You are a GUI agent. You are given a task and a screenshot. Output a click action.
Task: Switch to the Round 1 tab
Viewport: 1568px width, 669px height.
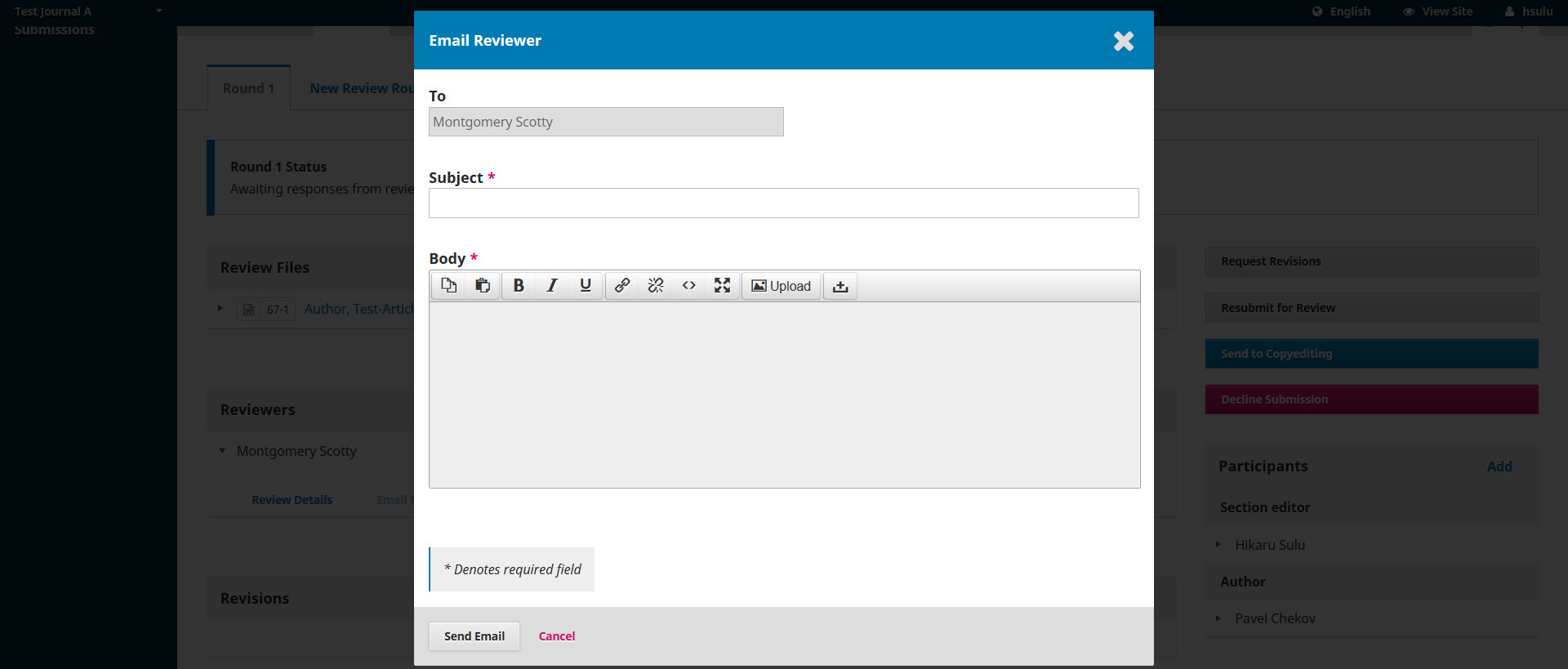pyautogui.click(x=248, y=88)
